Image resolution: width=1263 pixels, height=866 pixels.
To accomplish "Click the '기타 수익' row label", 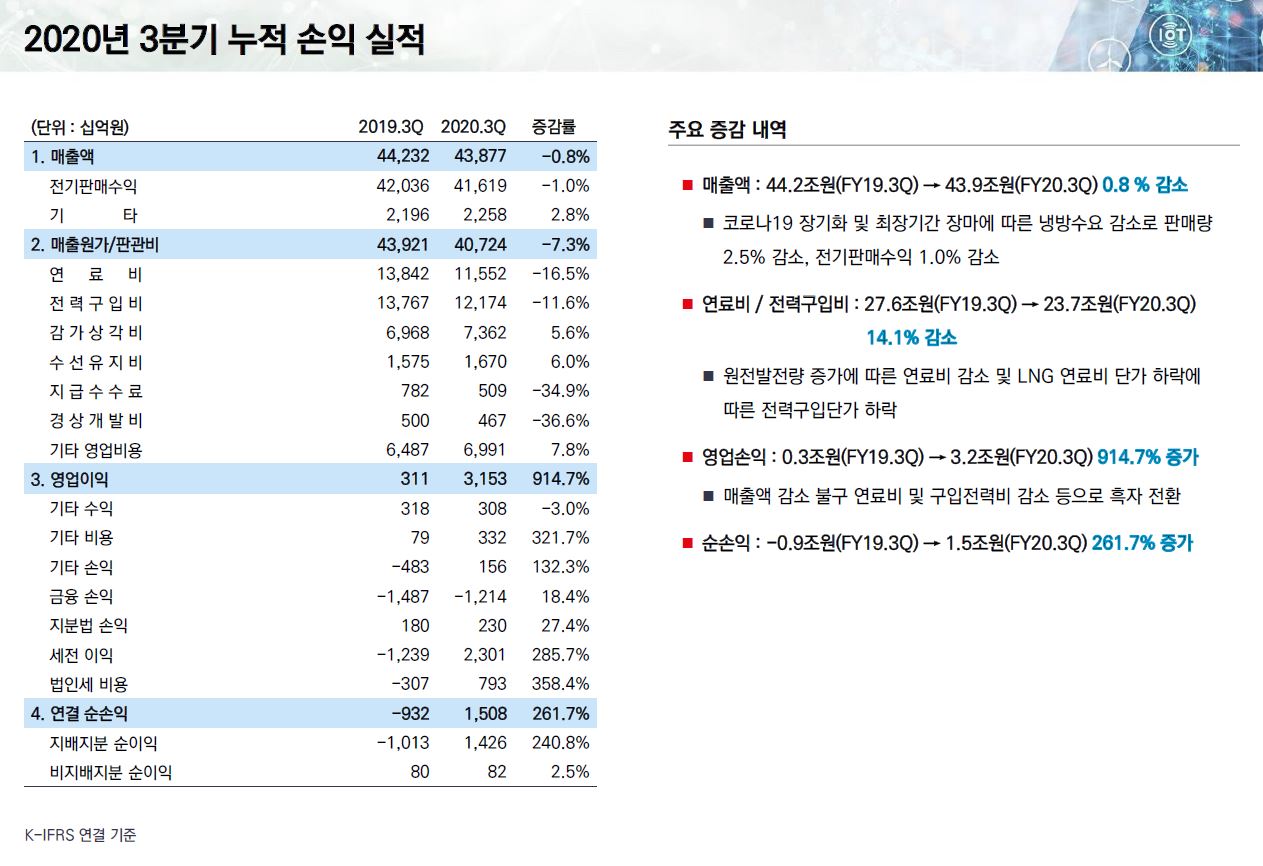I will [x=82, y=508].
